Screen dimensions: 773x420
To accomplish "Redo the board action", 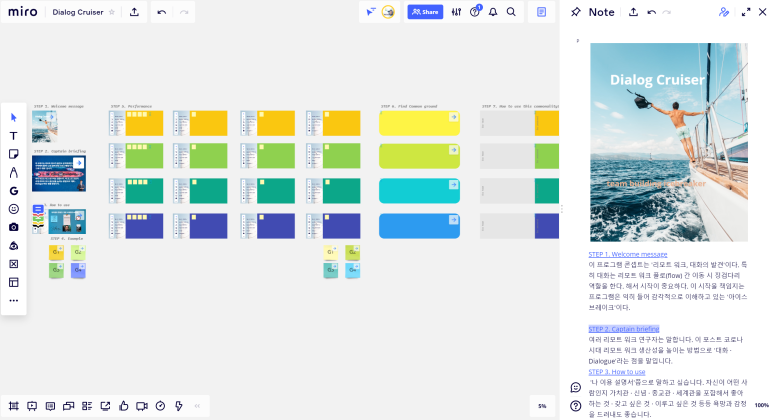I will (x=184, y=12).
